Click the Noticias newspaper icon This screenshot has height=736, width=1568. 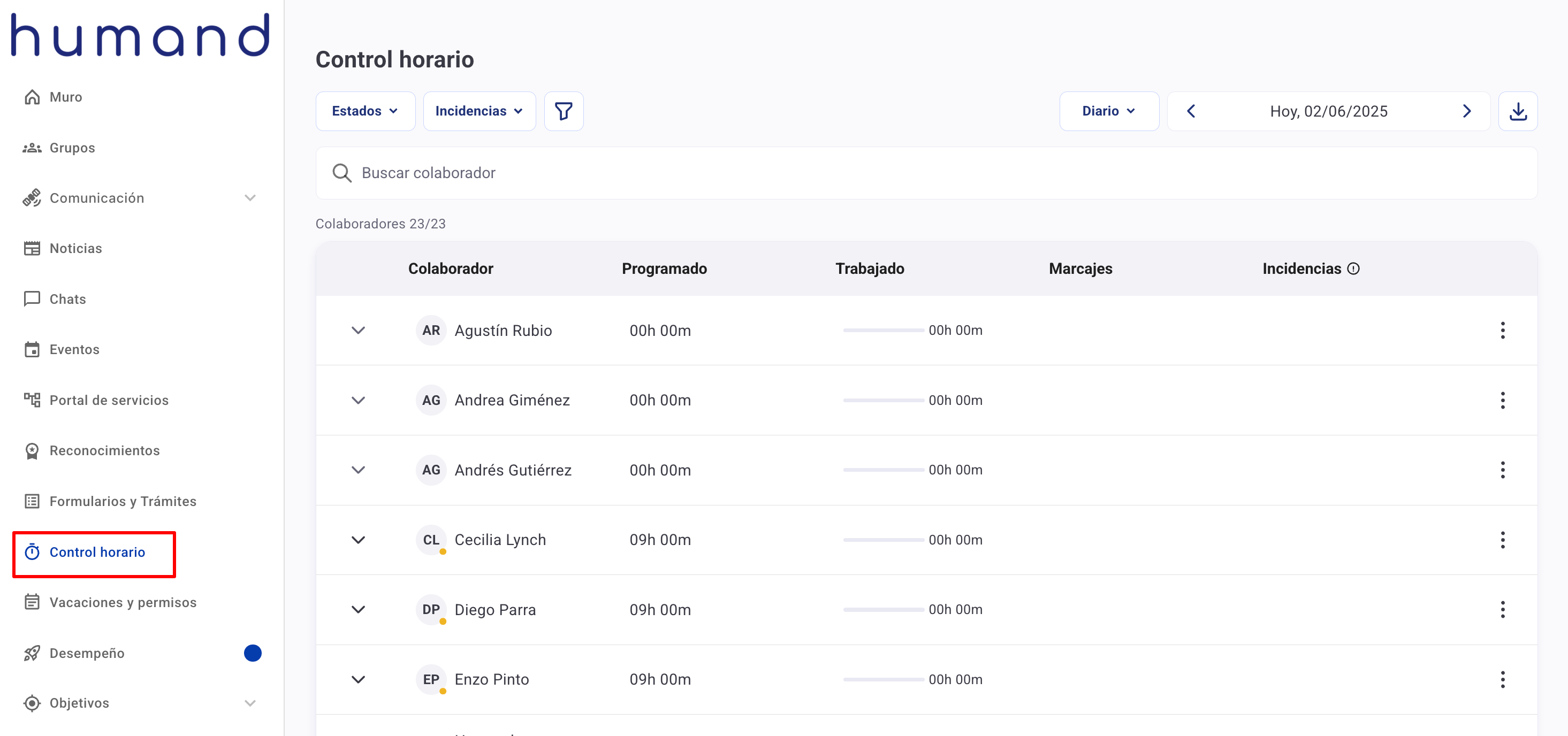click(x=32, y=248)
